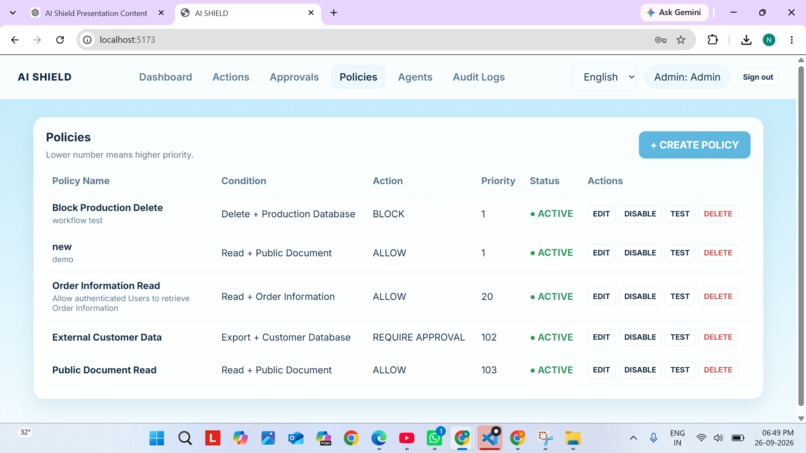Open the password key icon in address bar
Screen dimensions: 806x453
point(661,40)
